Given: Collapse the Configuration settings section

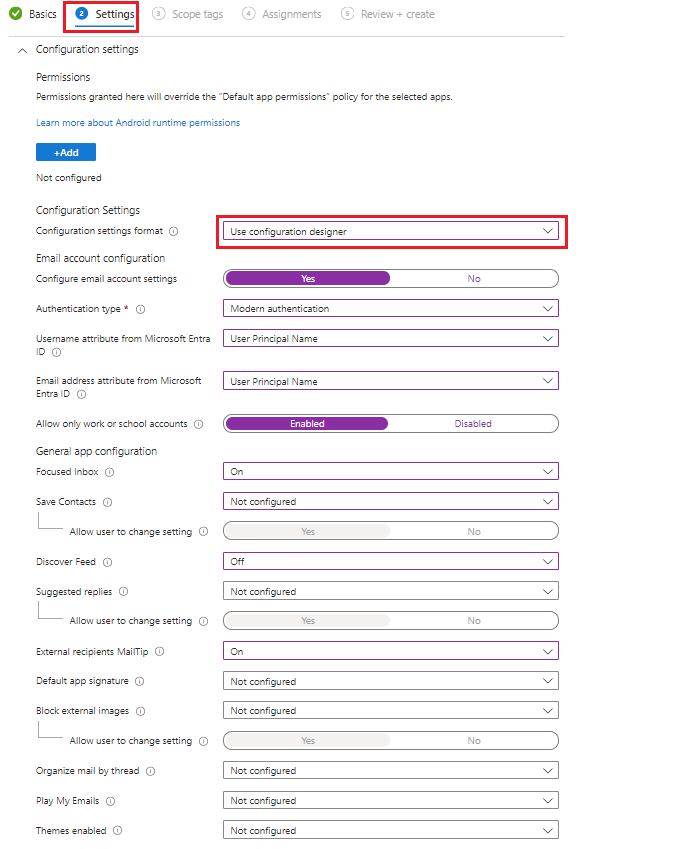Looking at the screenshot, I should 21,48.
